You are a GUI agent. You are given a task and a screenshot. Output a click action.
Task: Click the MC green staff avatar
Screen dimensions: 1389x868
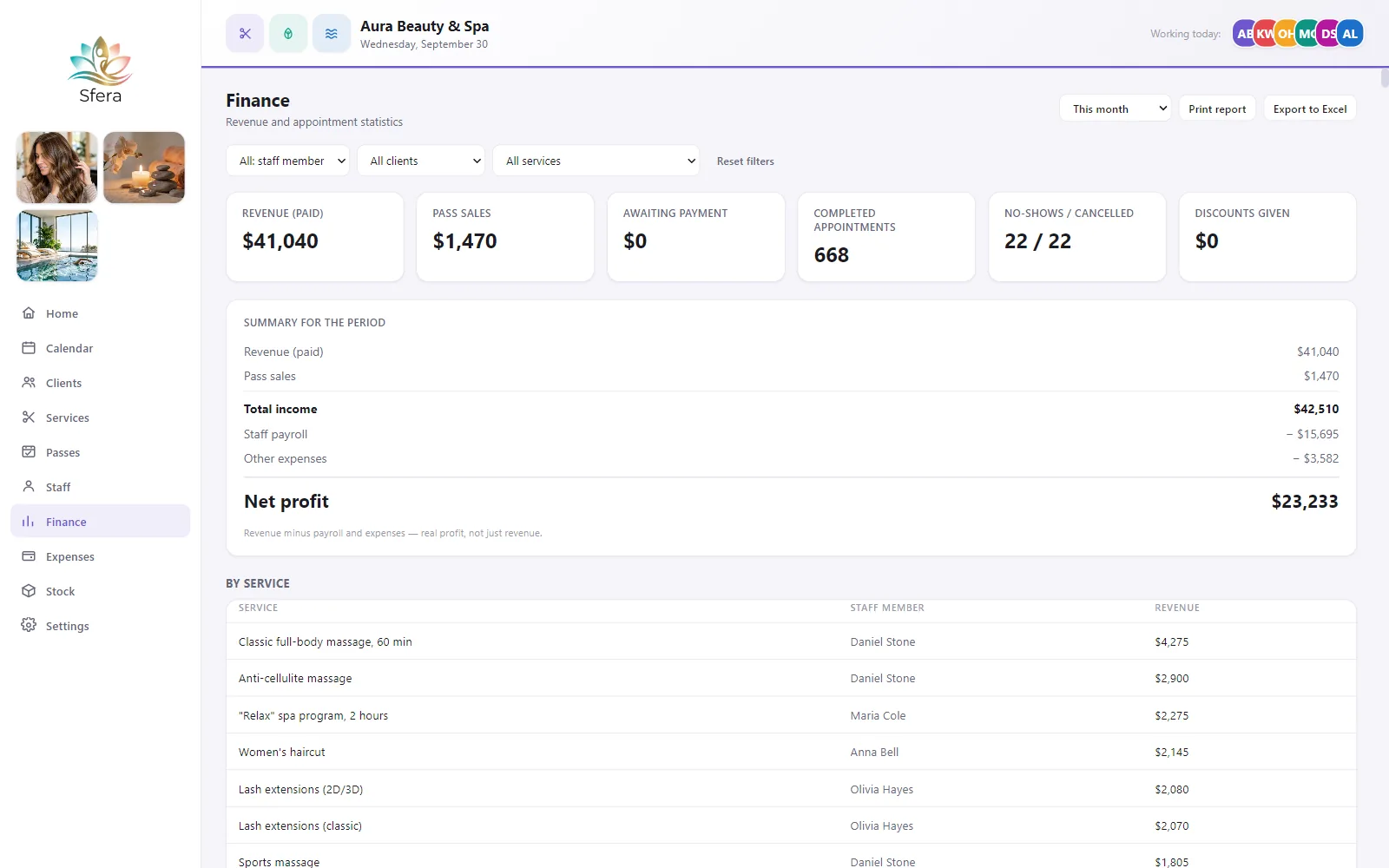[1307, 34]
